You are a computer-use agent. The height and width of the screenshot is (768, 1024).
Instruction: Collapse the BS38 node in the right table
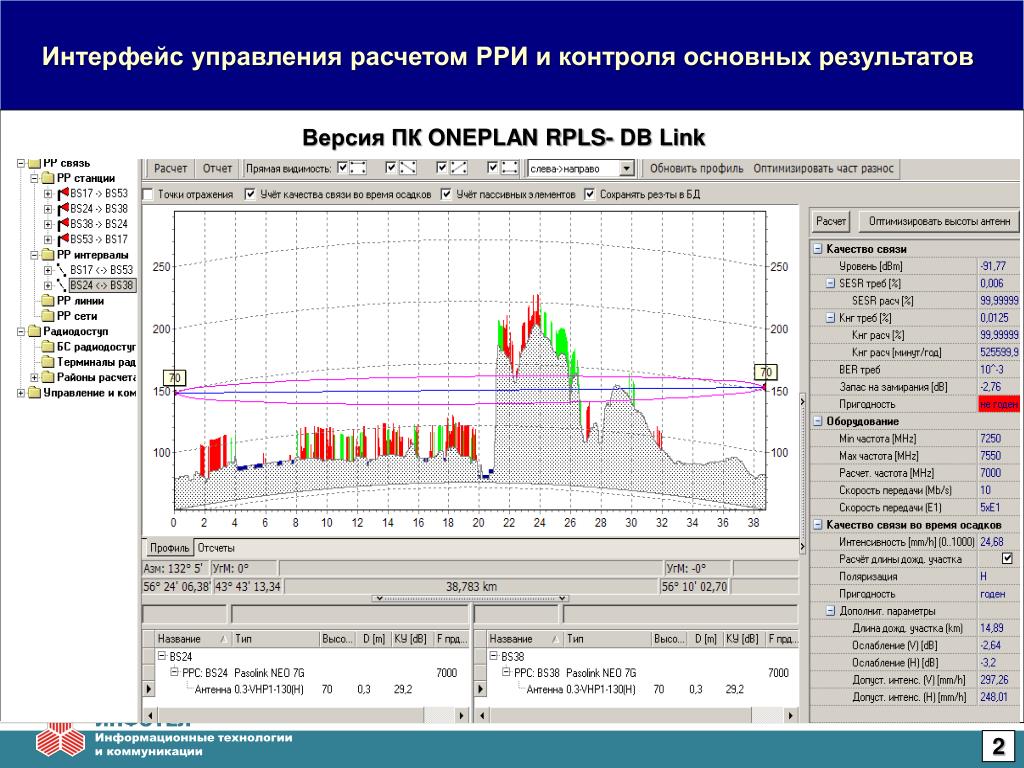(x=493, y=656)
